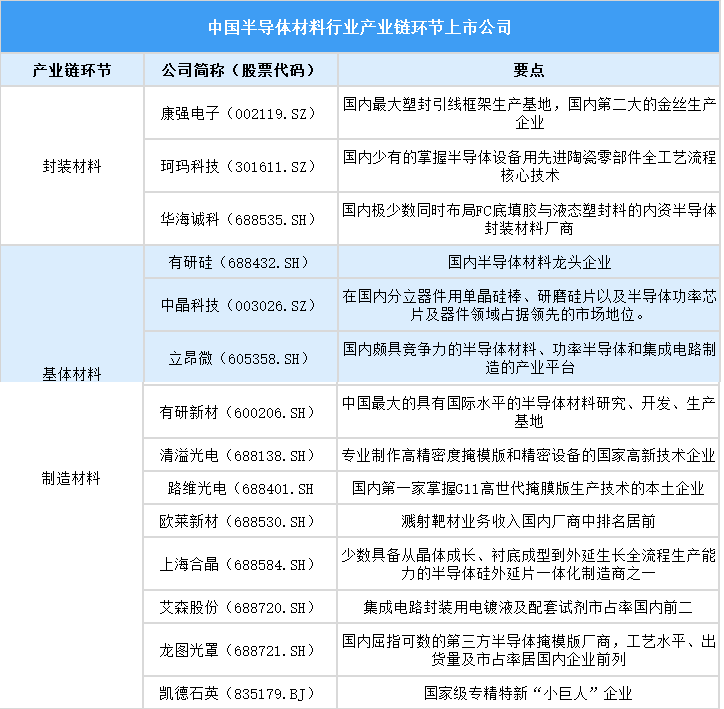The height and width of the screenshot is (709, 724).
Task: Select the 国内半导体材料龙头企业 description cell
Action: pyautogui.click(x=529, y=263)
